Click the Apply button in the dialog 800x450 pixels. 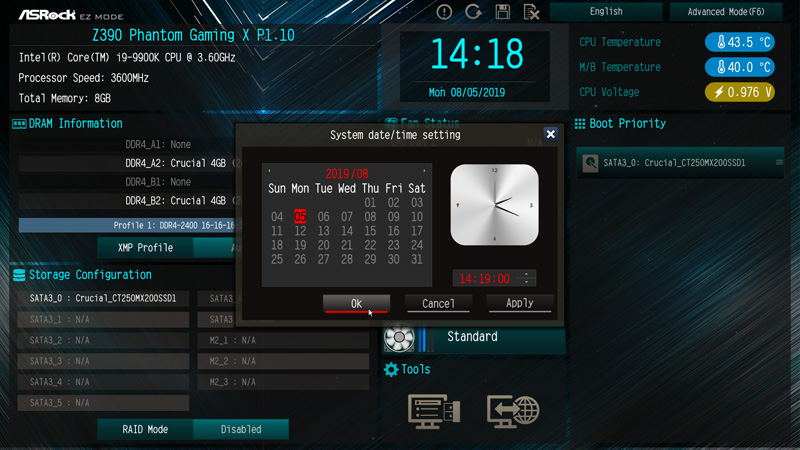[519, 303]
